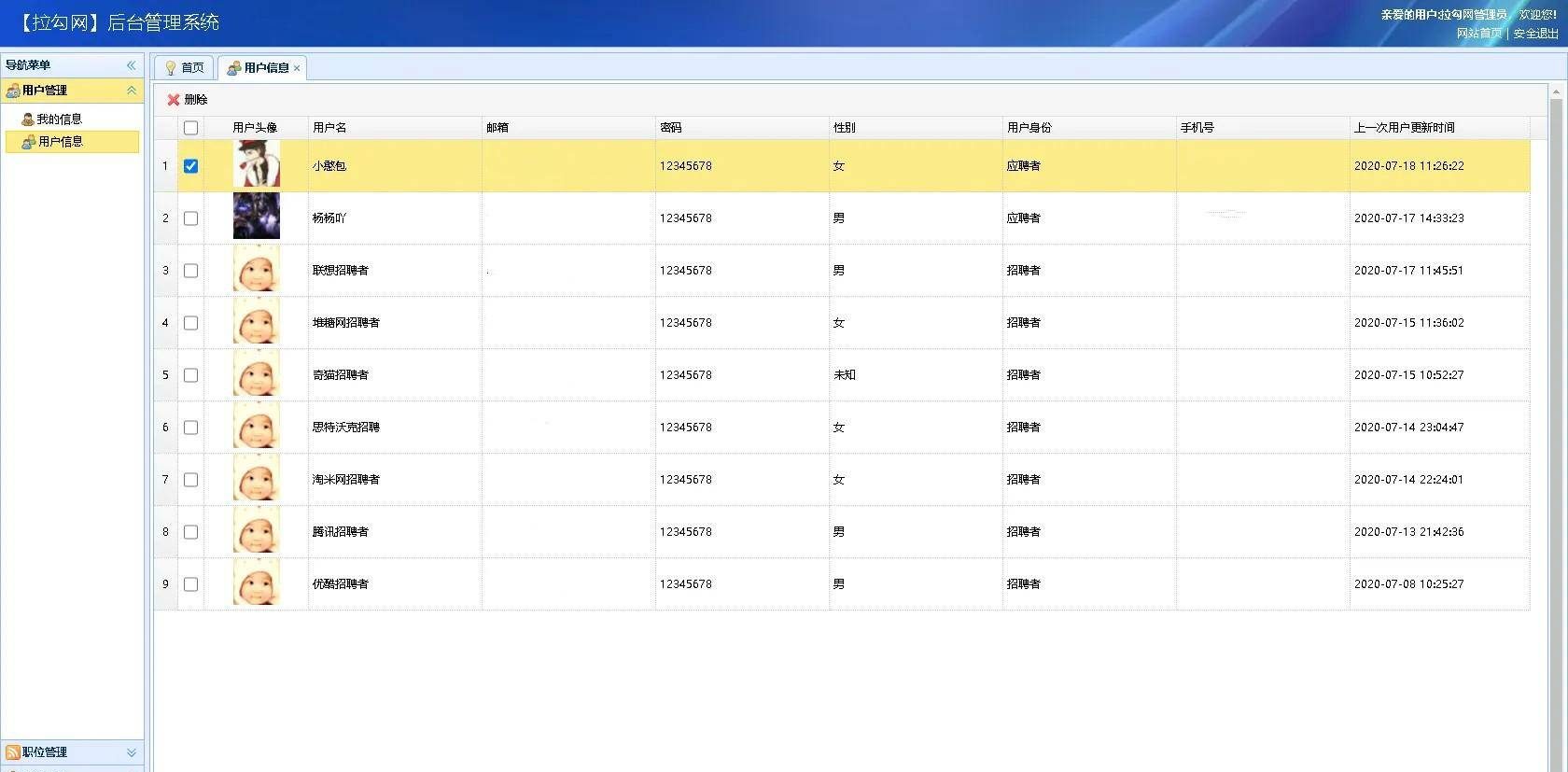
Task: Go to 网站首页 link
Action: 1479,34
